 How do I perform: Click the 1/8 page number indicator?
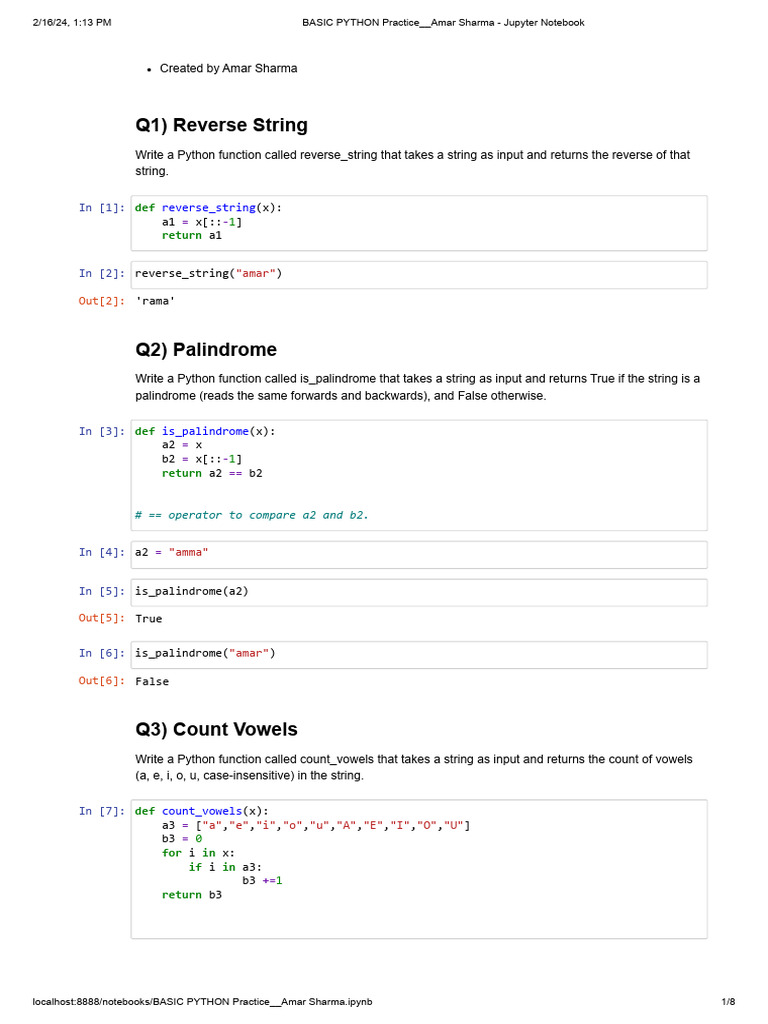pos(728,1002)
